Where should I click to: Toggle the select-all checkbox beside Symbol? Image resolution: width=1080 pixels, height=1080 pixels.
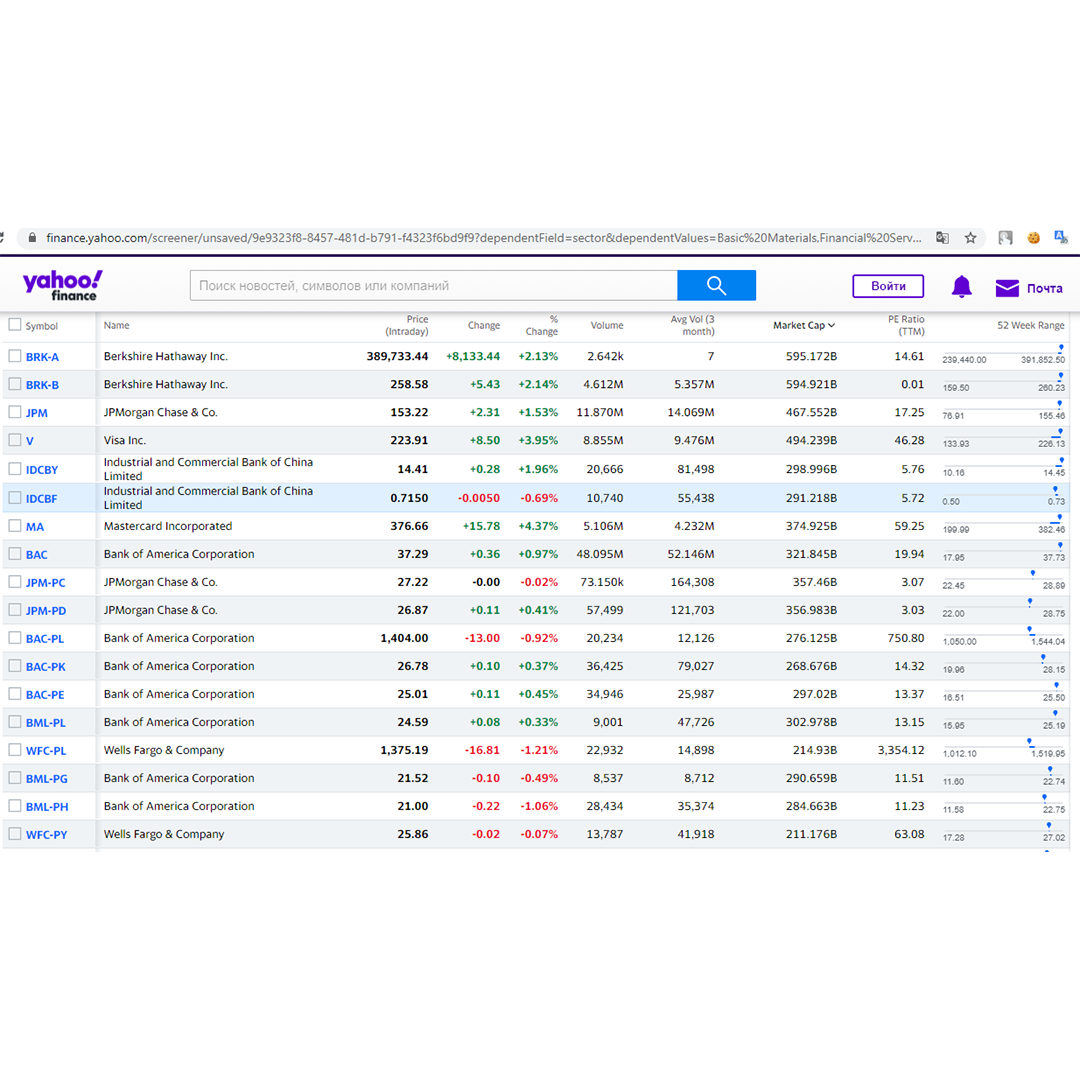(14, 324)
